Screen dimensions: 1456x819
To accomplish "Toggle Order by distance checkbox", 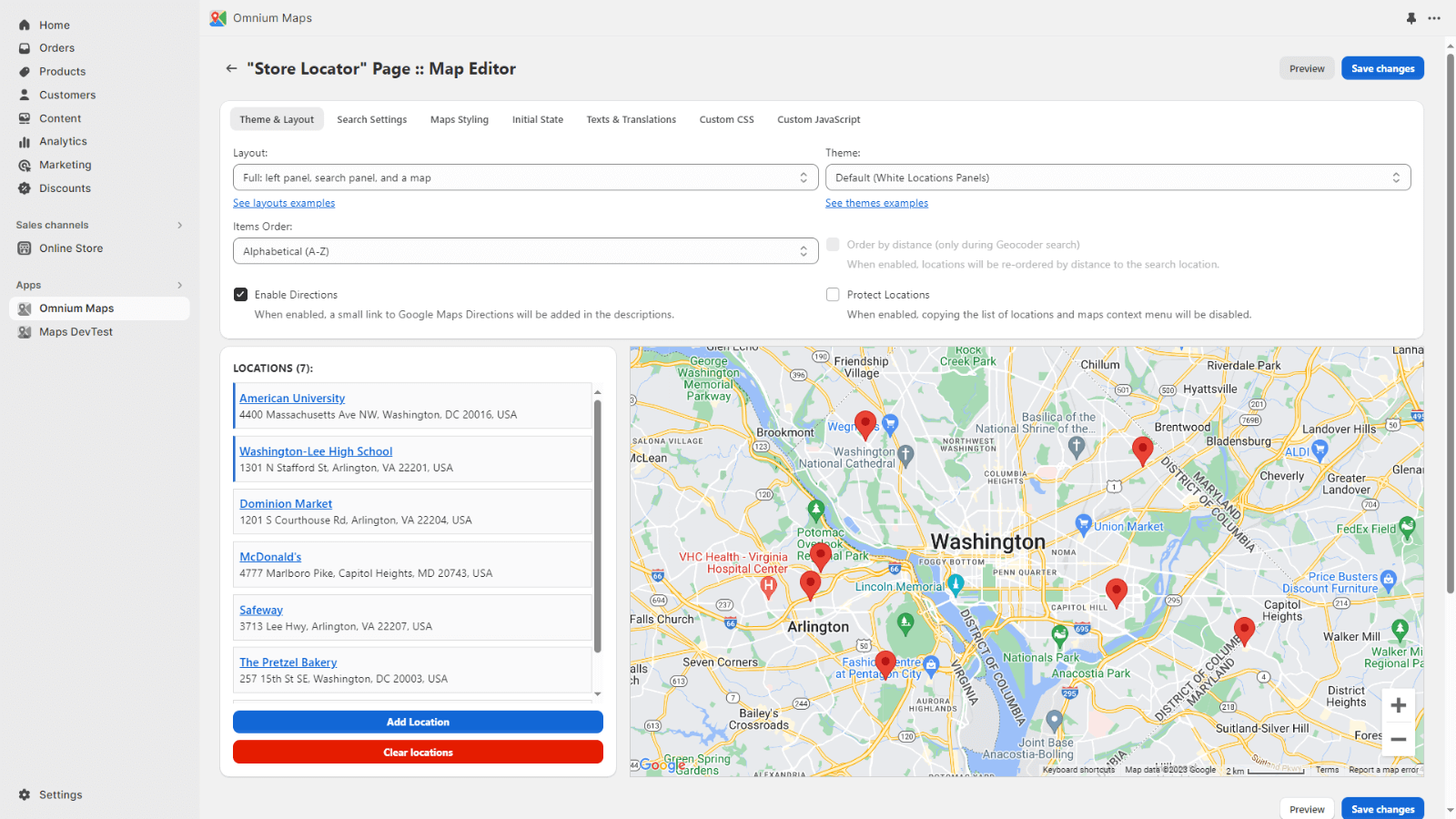I will [833, 245].
